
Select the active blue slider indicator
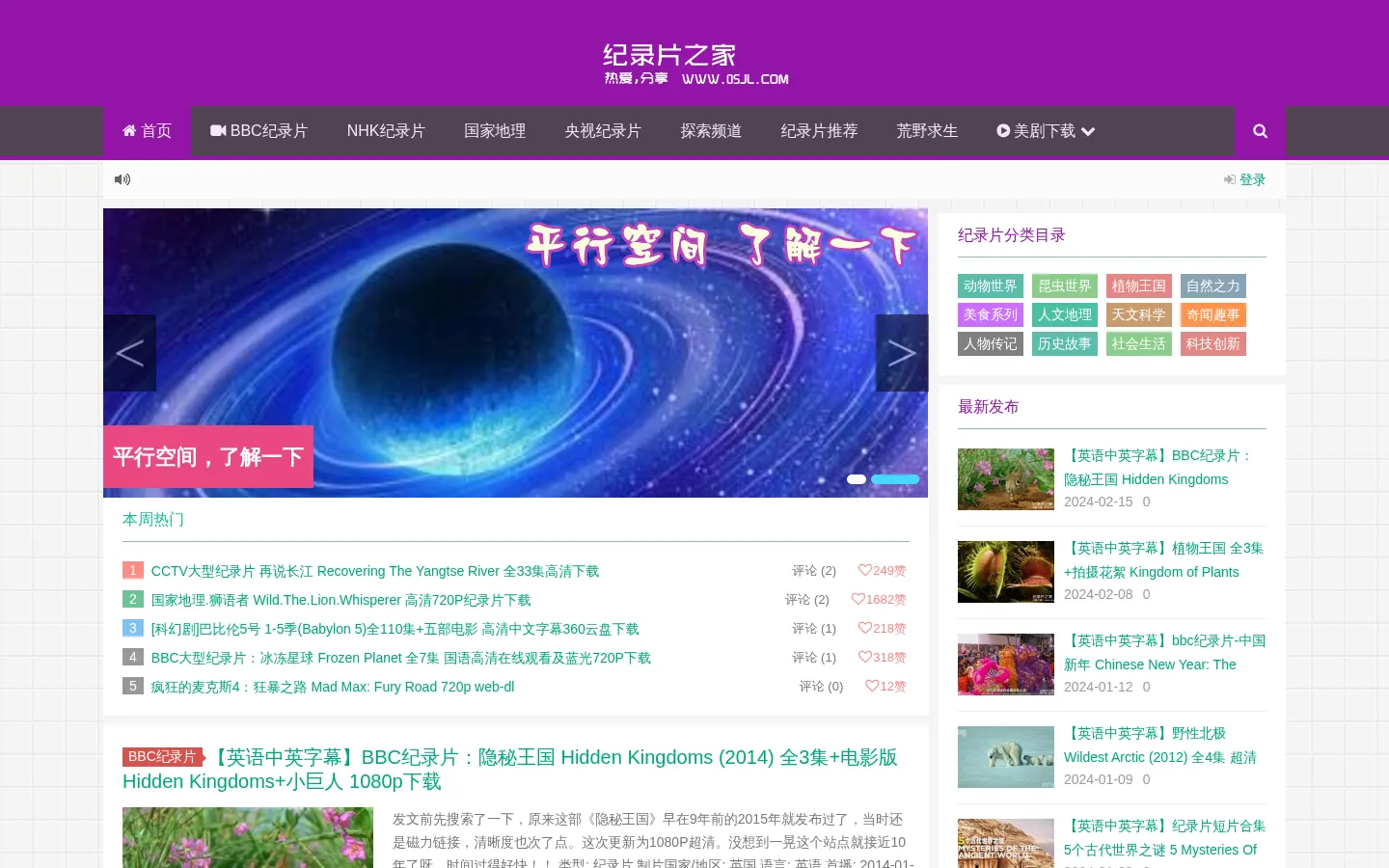tap(895, 479)
